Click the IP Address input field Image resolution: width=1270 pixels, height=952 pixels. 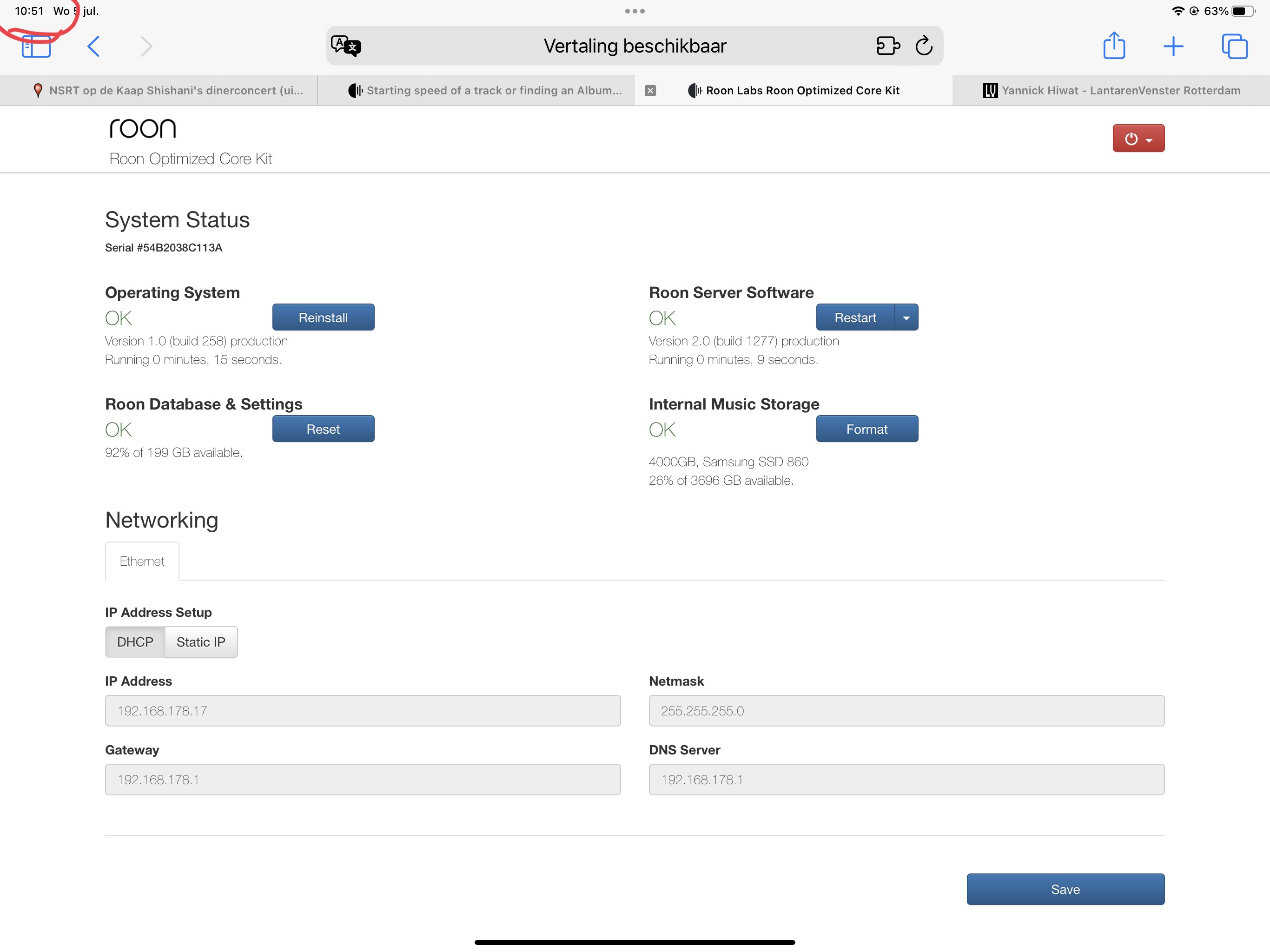[x=362, y=711]
